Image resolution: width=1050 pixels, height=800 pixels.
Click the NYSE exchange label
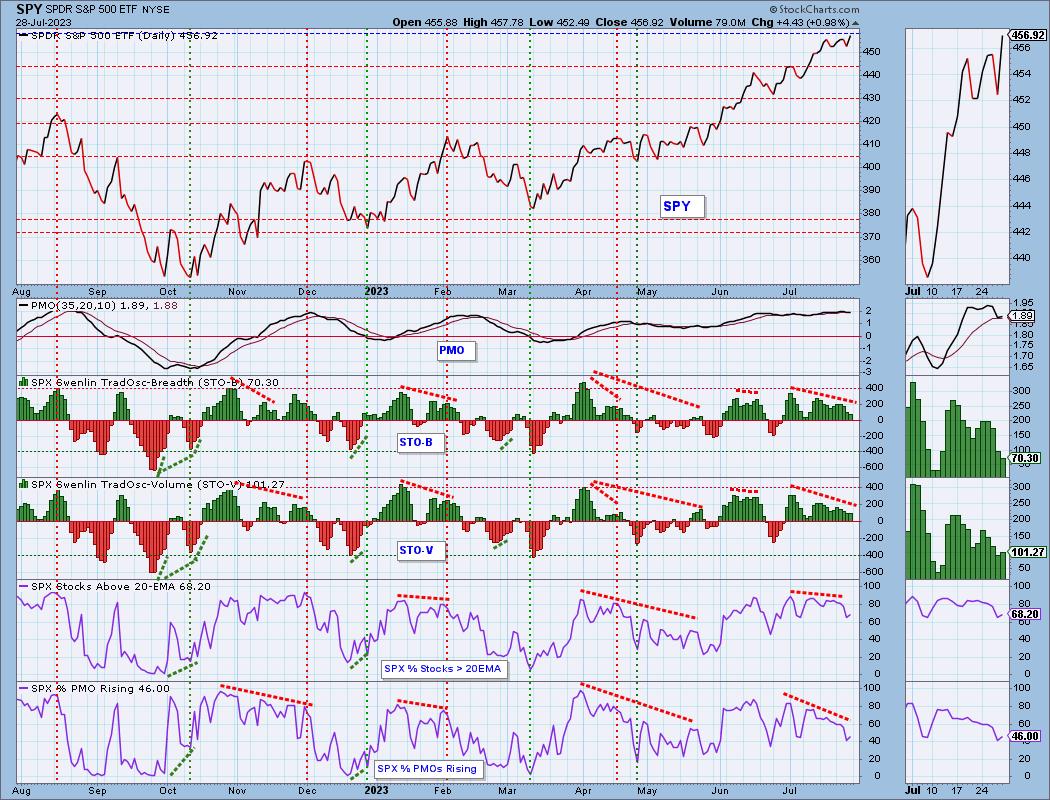click(155, 10)
